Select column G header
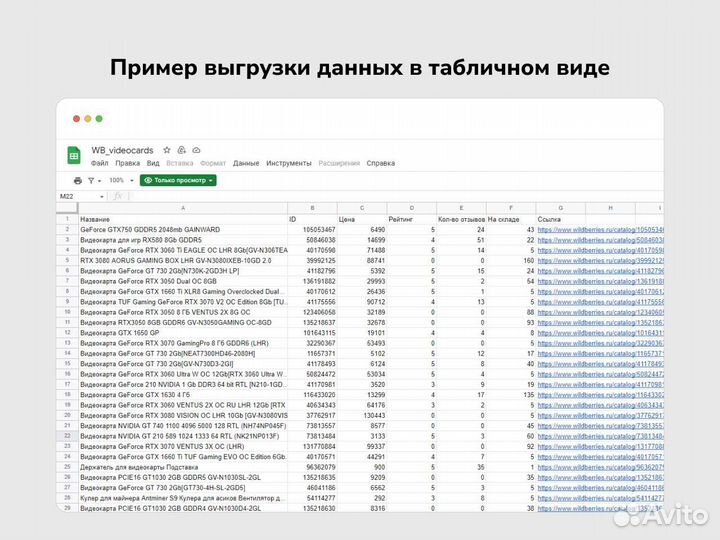The height and width of the screenshot is (540, 720). coord(561,208)
